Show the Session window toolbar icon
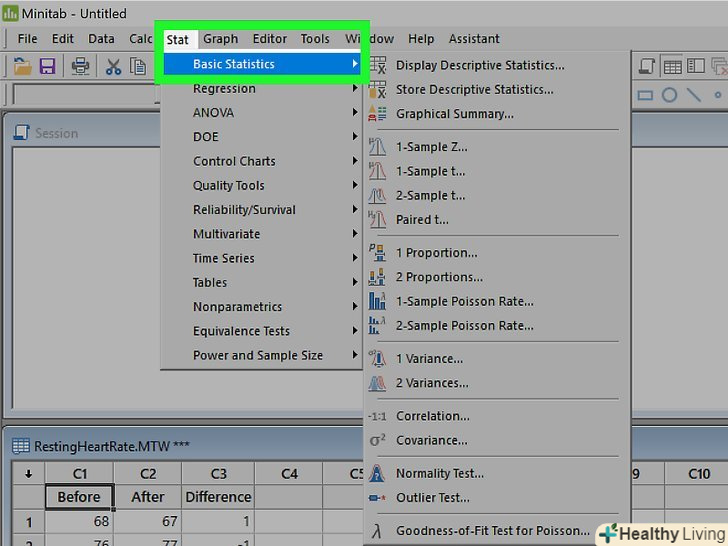 coord(647,66)
